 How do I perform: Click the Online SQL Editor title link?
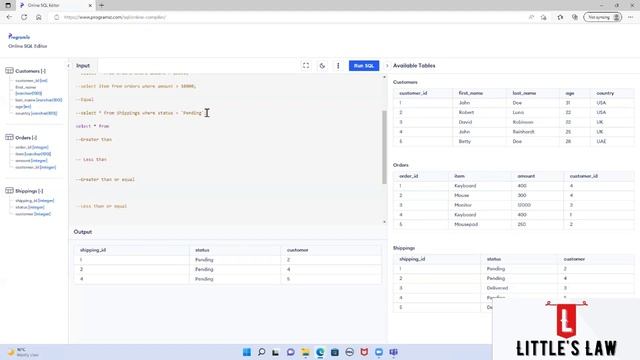(x=28, y=46)
